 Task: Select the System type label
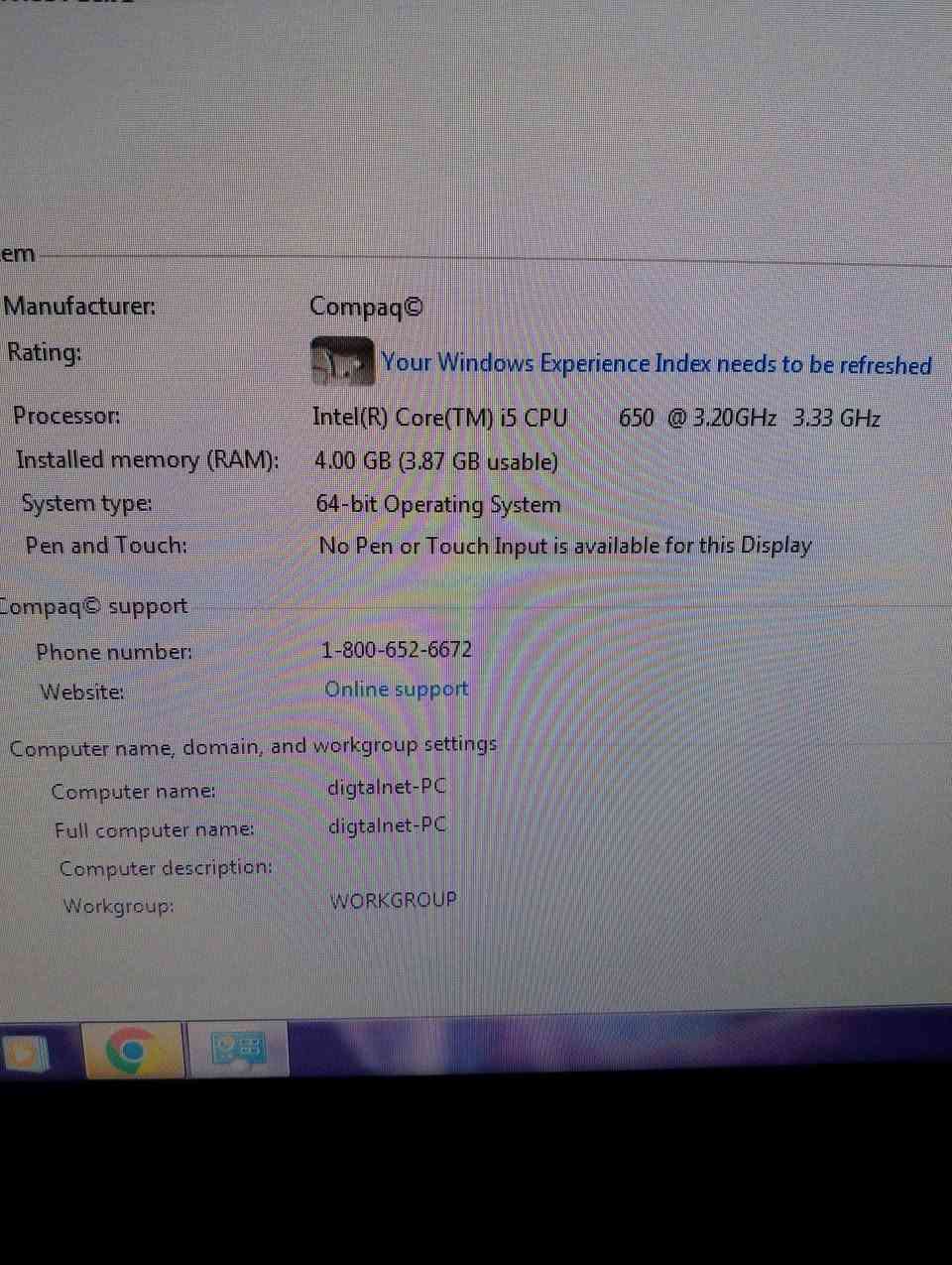87,503
